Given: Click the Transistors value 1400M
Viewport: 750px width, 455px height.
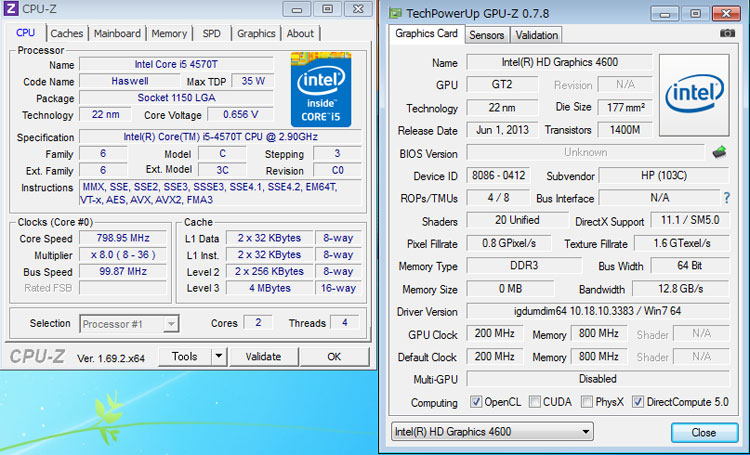Looking at the screenshot, I should tap(625, 130).
